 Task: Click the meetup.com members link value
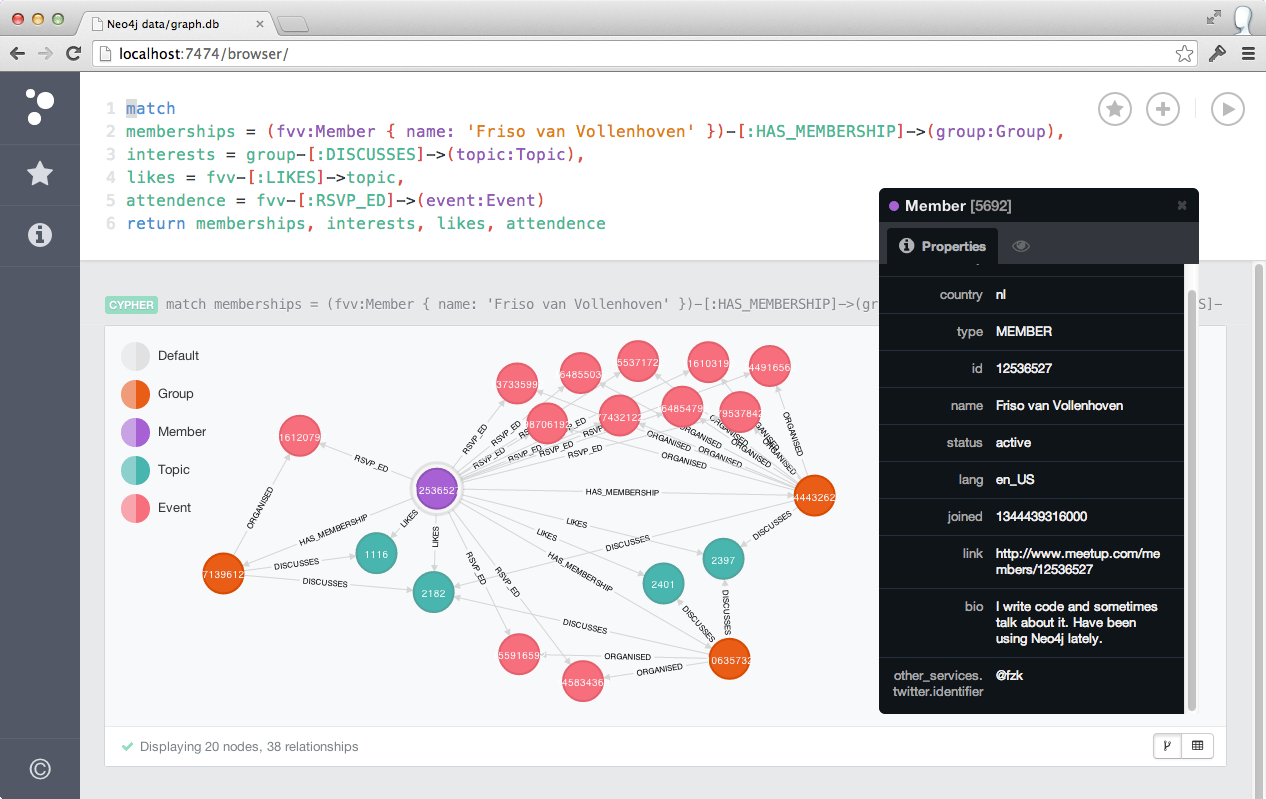click(x=1078, y=561)
